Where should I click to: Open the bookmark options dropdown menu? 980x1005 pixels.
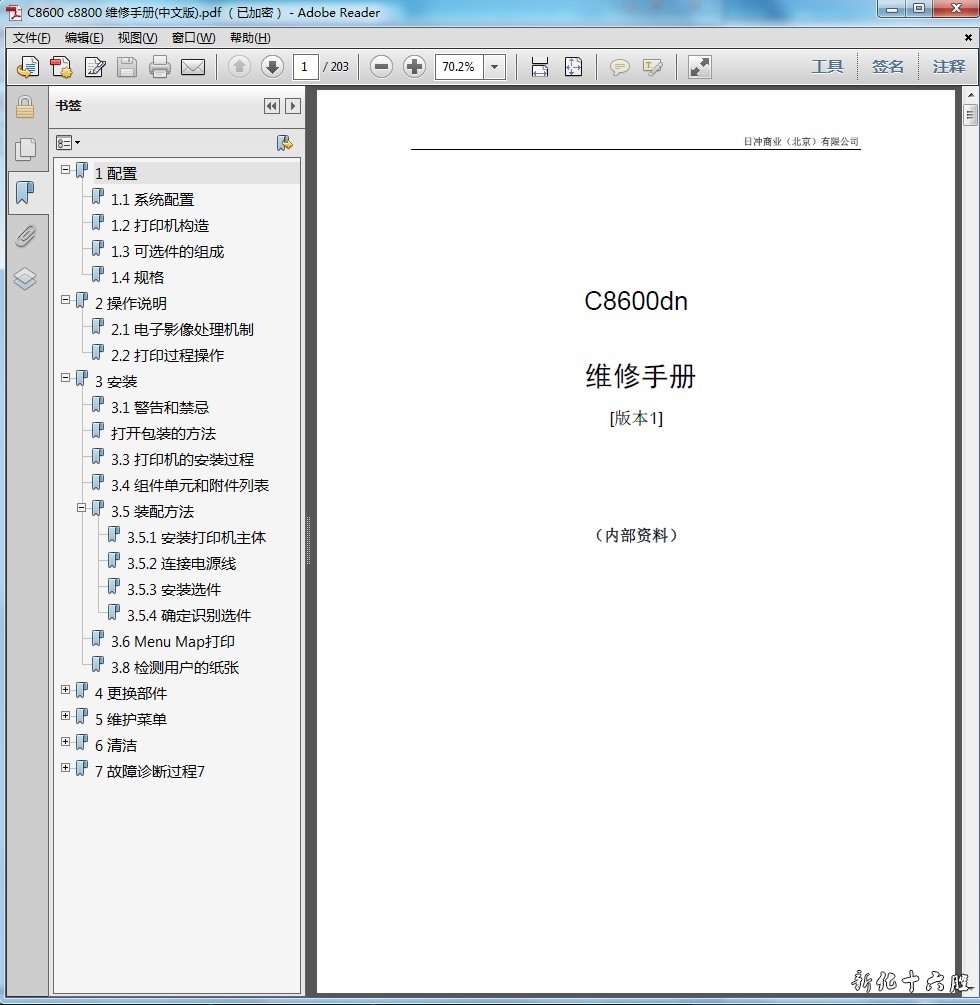tap(68, 143)
